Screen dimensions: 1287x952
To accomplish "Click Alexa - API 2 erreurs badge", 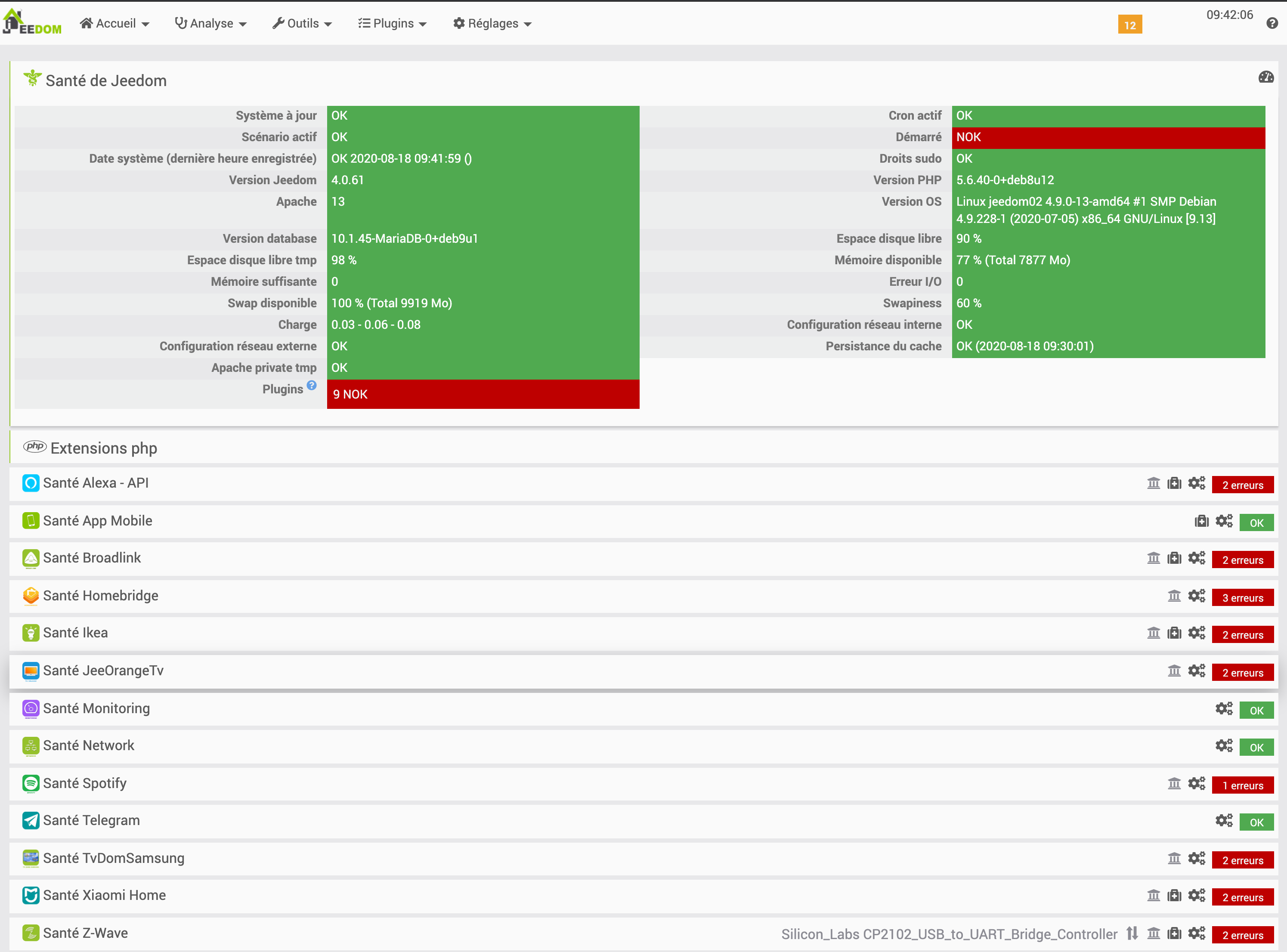I will [x=1243, y=485].
